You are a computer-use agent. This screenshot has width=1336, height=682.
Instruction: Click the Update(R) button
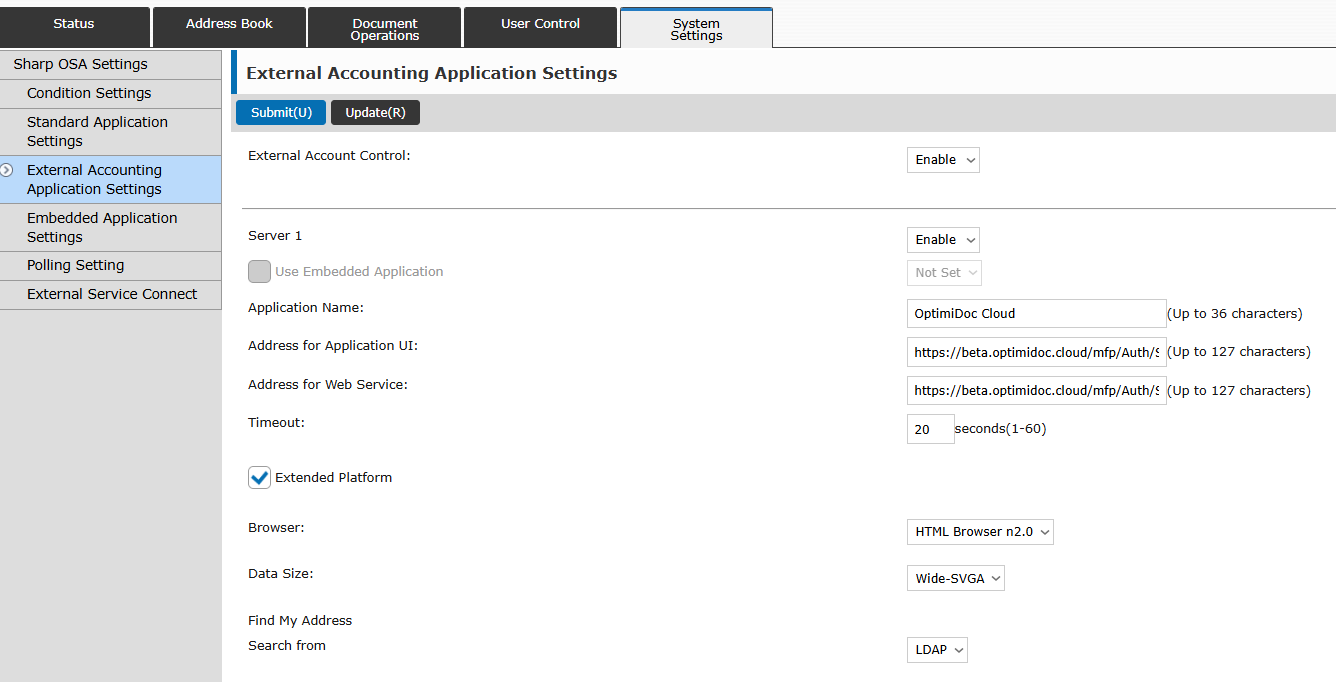click(x=375, y=113)
